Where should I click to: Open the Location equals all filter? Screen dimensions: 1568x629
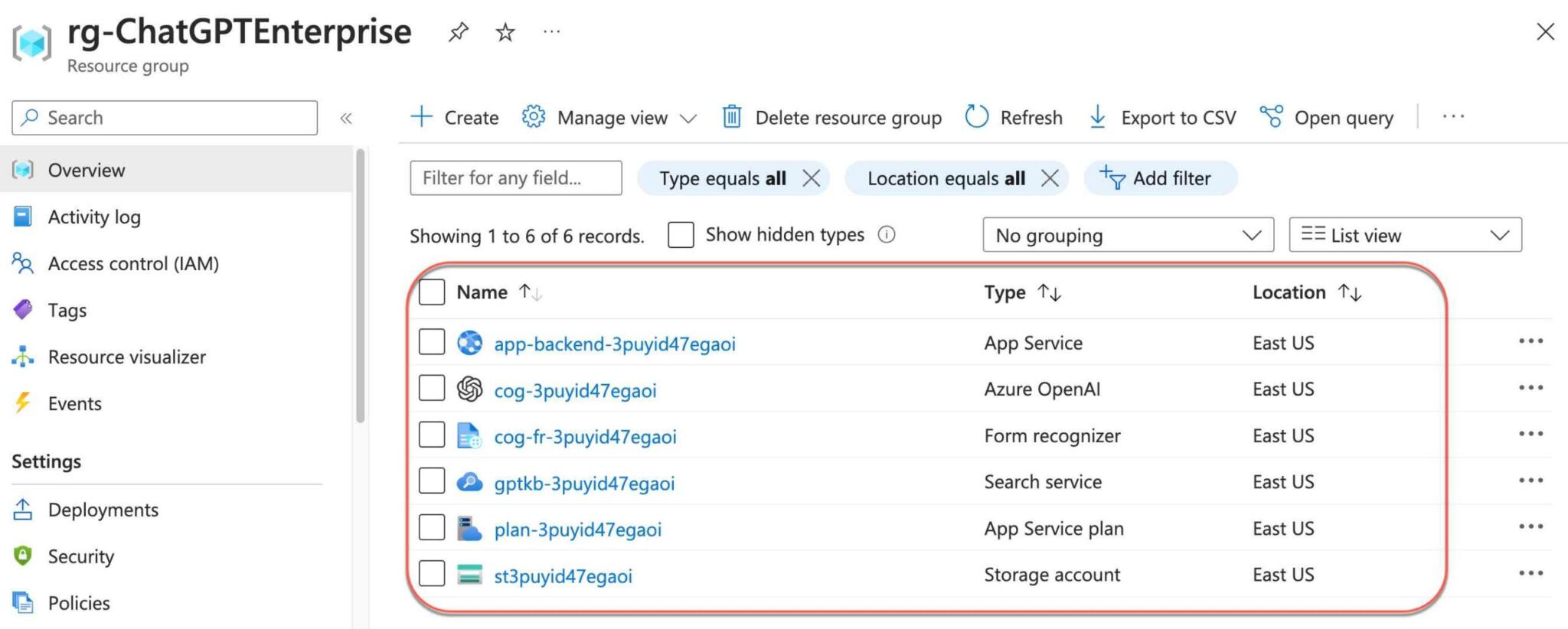pyautogui.click(x=946, y=178)
